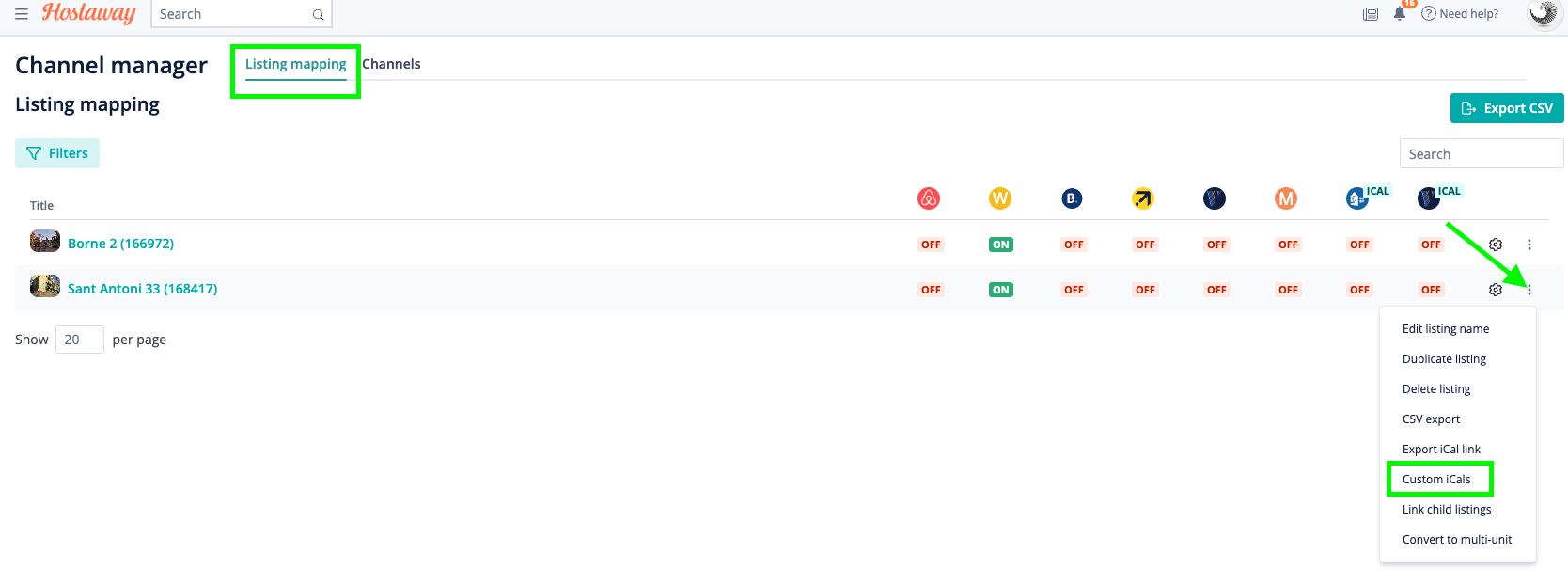Toggle Airbnb OFF badge for Borne 2

pos(931,245)
